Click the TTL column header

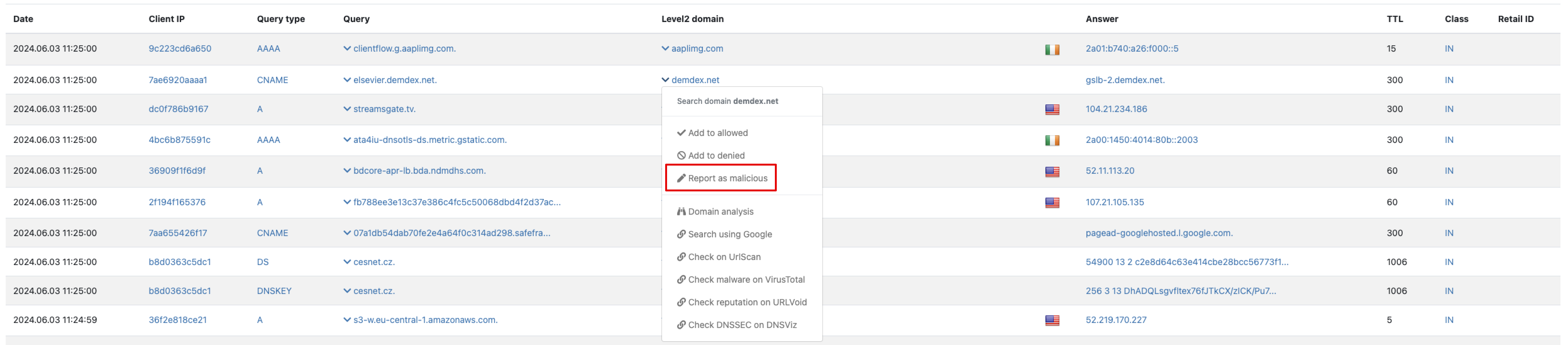pyautogui.click(x=1394, y=19)
